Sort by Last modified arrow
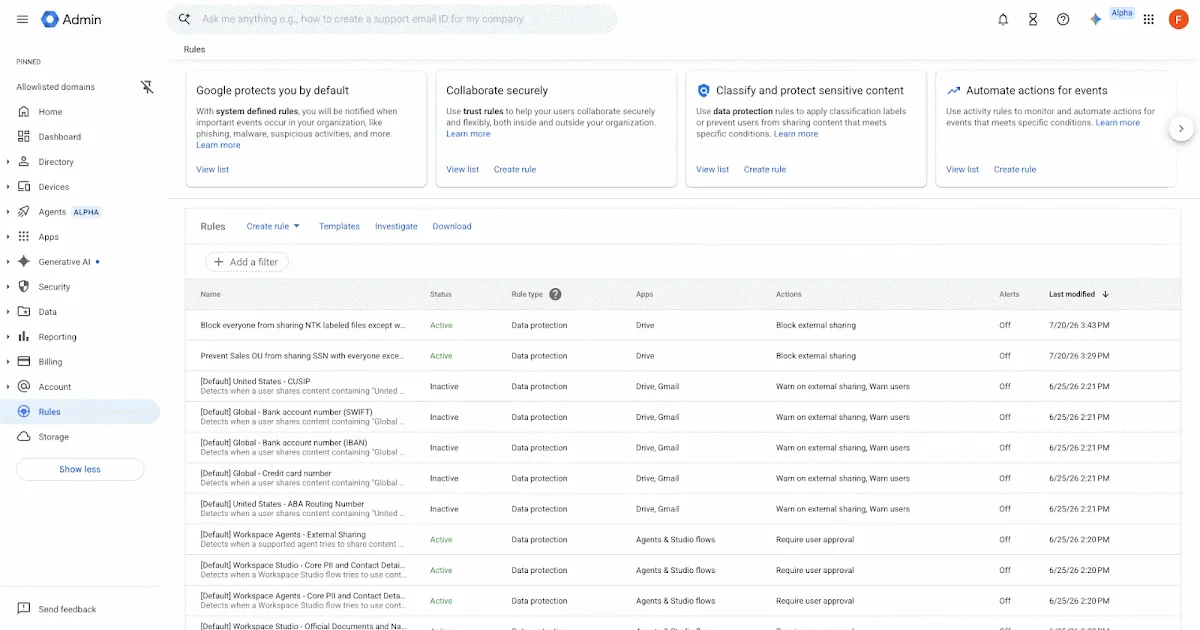The width and height of the screenshot is (1200, 630). pyautogui.click(x=1105, y=294)
